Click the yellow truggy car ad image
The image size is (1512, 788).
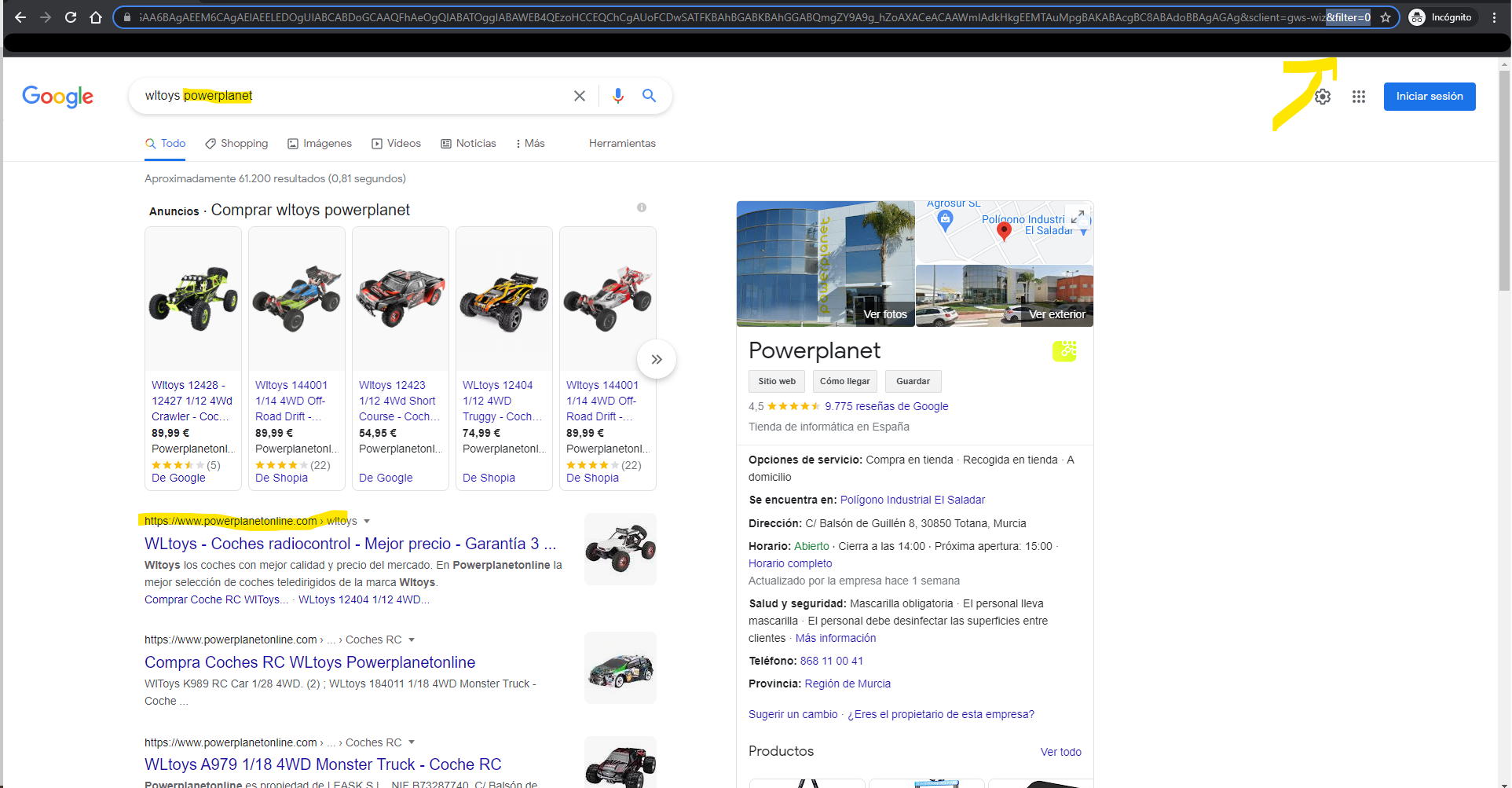pyautogui.click(x=504, y=299)
